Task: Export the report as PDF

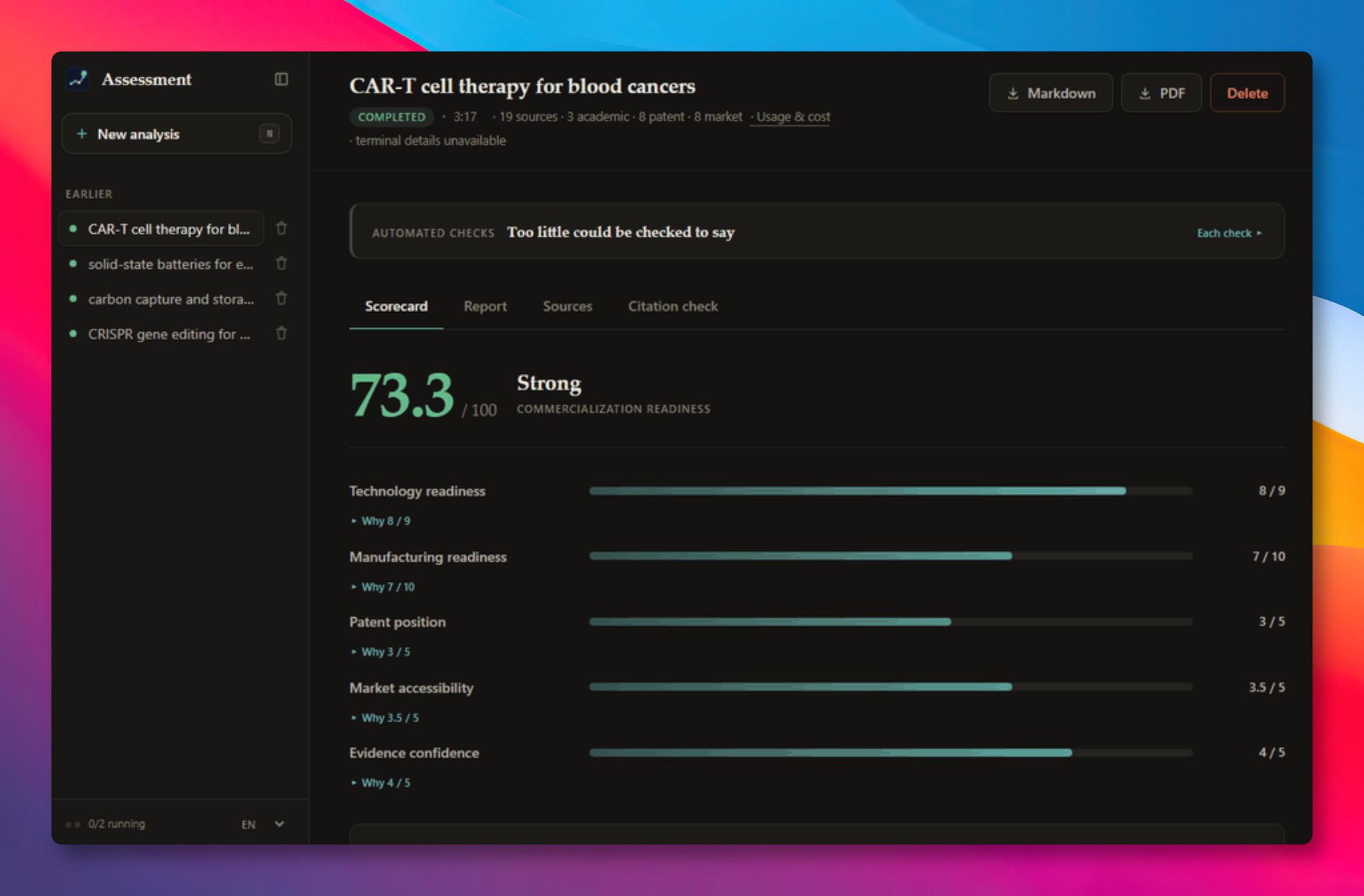Action: (x=1161, y=93)
